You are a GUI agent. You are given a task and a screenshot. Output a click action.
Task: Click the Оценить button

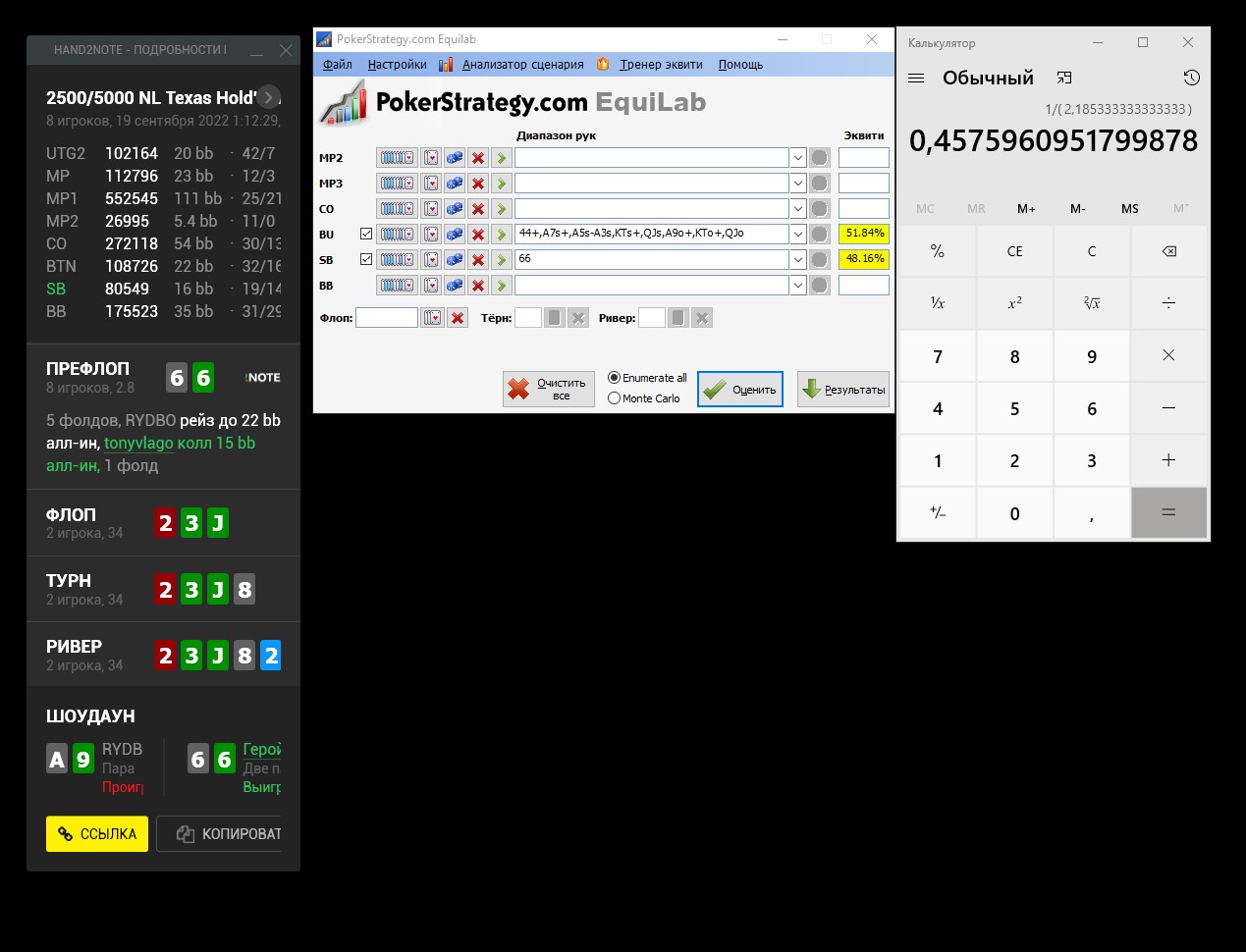(740, 390)
